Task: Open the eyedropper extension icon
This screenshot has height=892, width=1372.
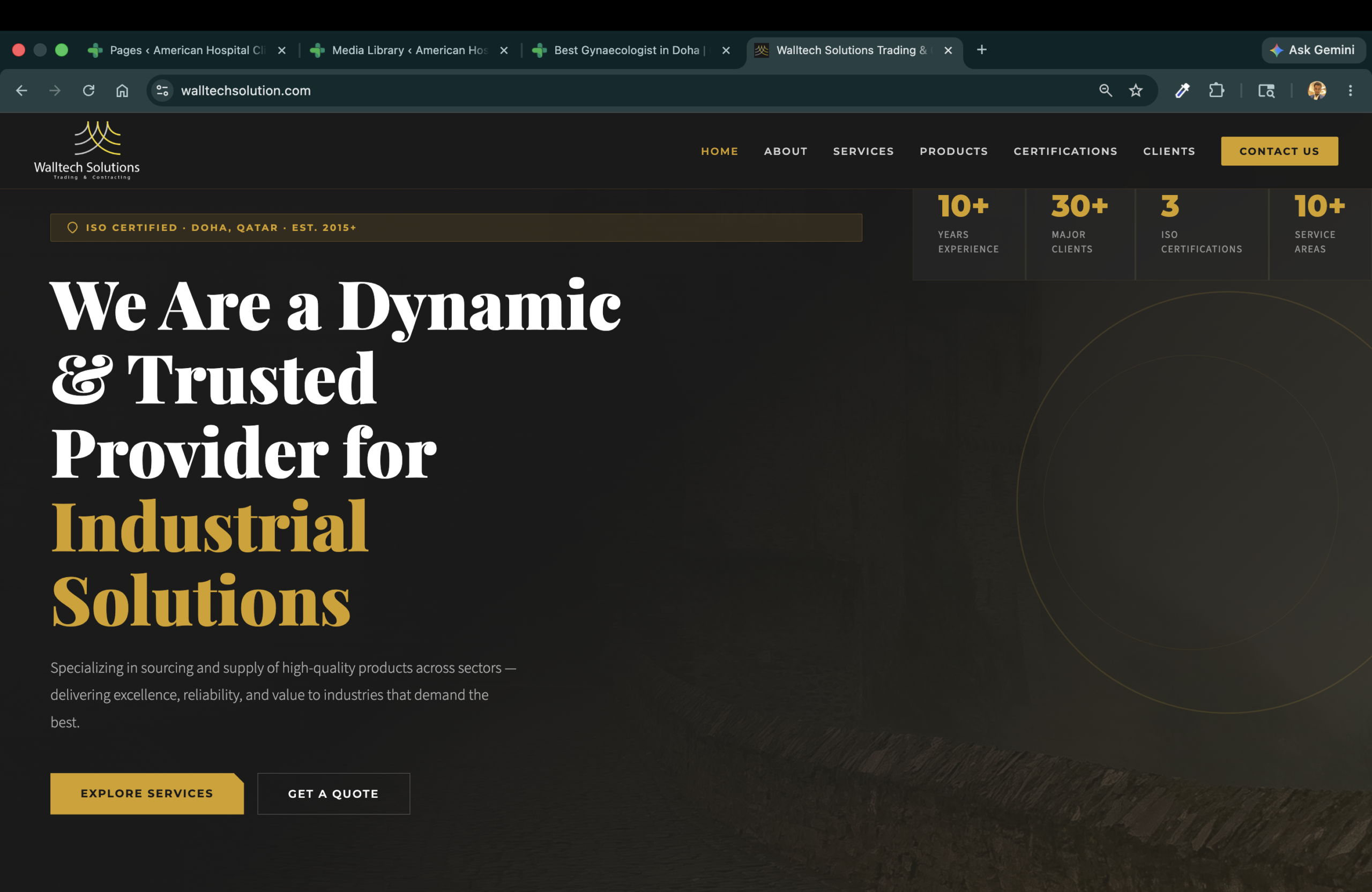Action: click(x=1182, y=91)
